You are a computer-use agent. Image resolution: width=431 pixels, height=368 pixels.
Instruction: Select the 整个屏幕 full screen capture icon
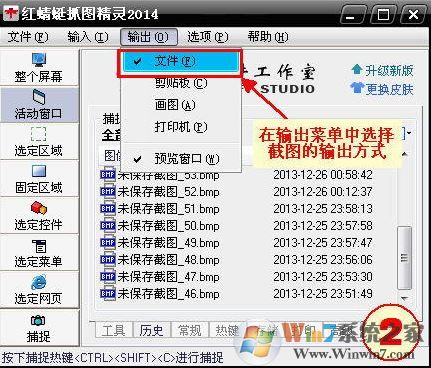pos(39,60)
